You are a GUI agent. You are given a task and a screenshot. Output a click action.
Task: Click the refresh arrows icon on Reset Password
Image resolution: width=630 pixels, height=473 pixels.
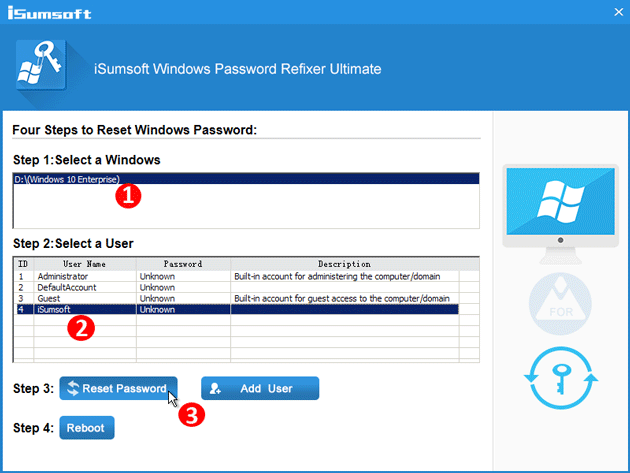click(x=73, y=388)
